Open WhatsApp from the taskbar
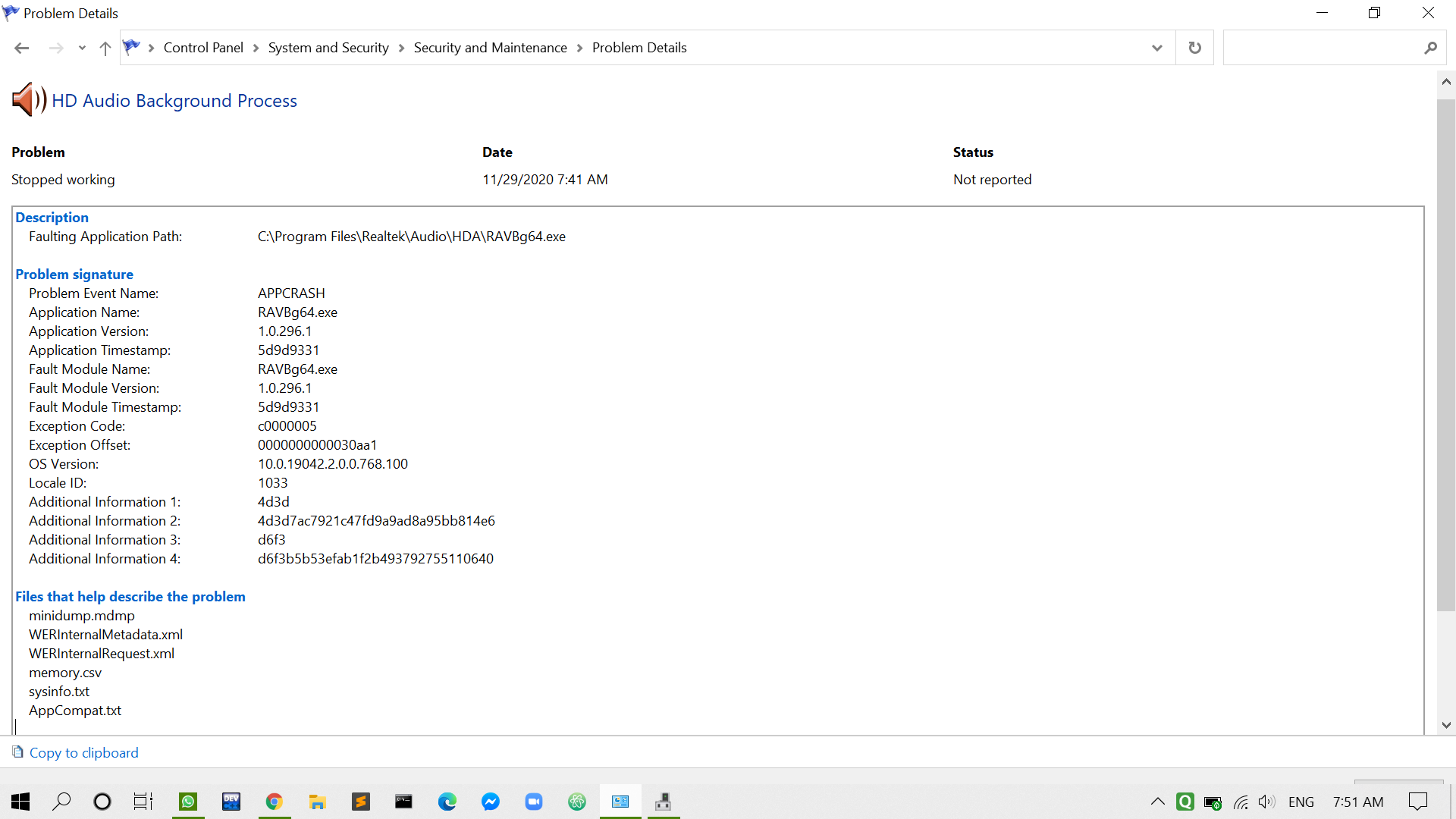Viewport: 1456px width, 819px height. pyautogui.click(x=187, y=802)
